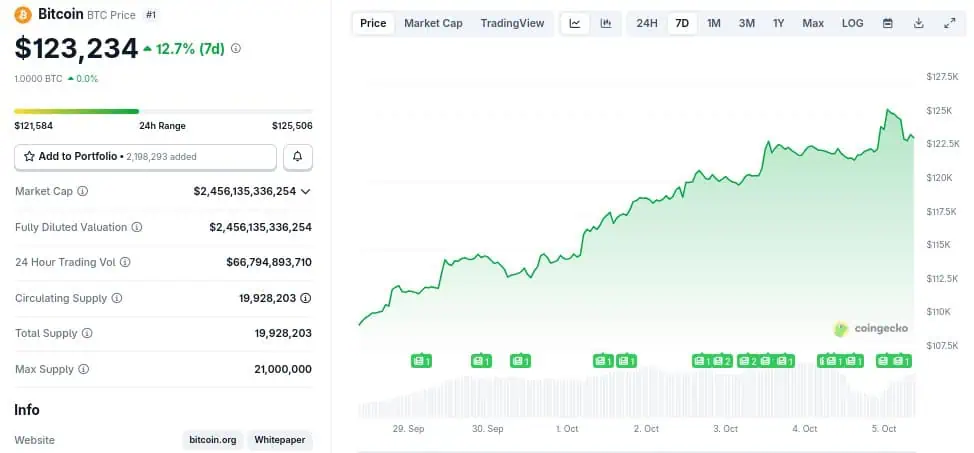
Task: Expand the chart to fullscreen
Action: (950, 23)
